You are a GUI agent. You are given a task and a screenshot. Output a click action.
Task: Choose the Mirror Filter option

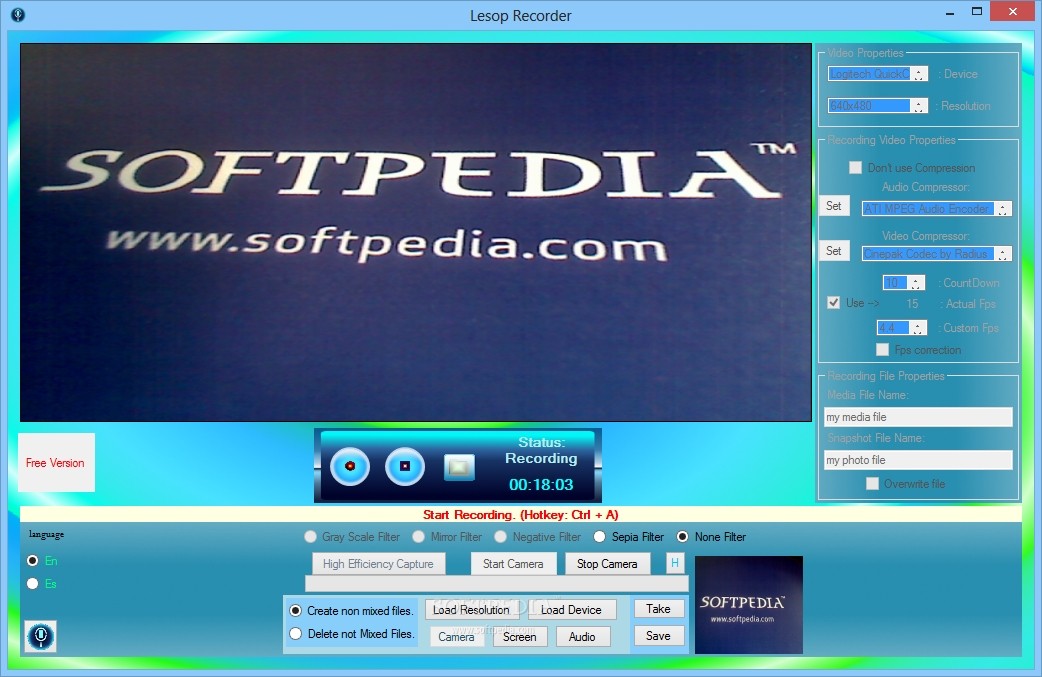point(419,536)
